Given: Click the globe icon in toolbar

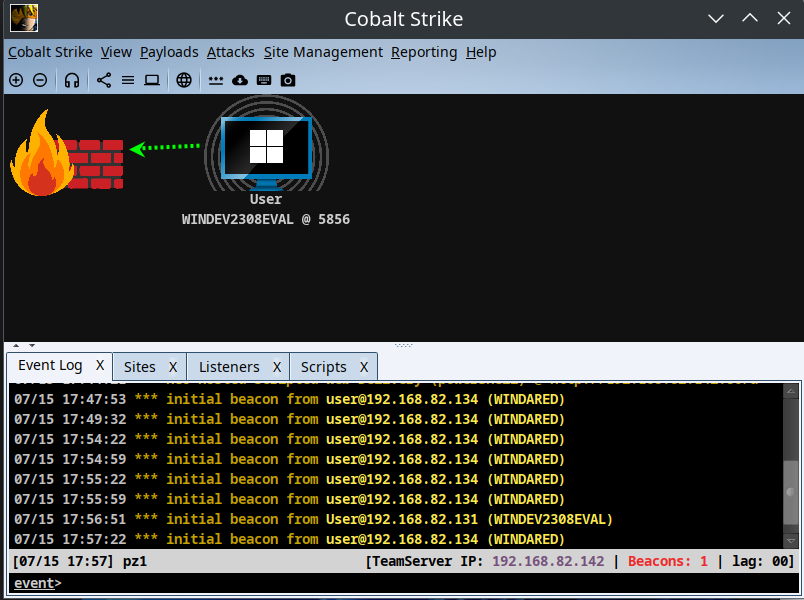Looking at the screenshot, I should [x=184, y=80].
